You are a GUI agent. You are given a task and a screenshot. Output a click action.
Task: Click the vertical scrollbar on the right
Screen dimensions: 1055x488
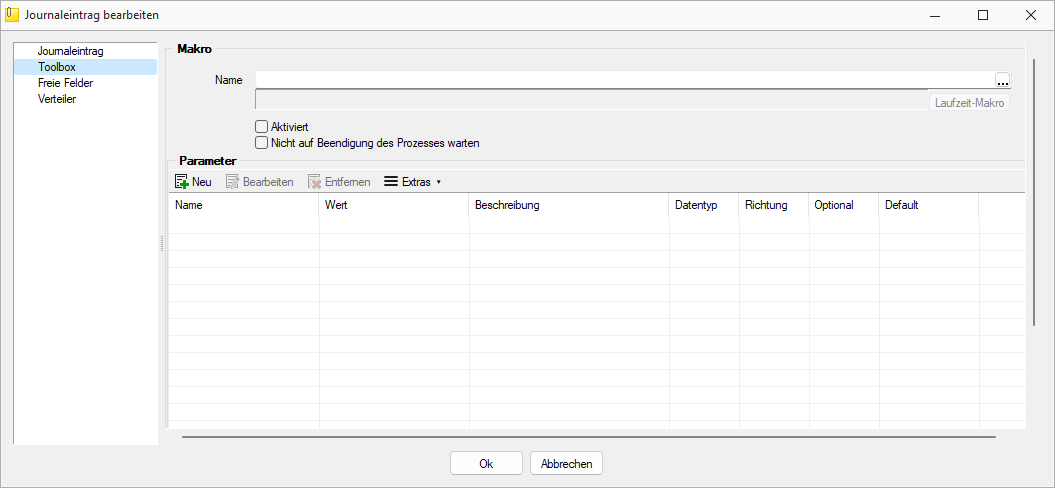click(x=1035, y=193)
